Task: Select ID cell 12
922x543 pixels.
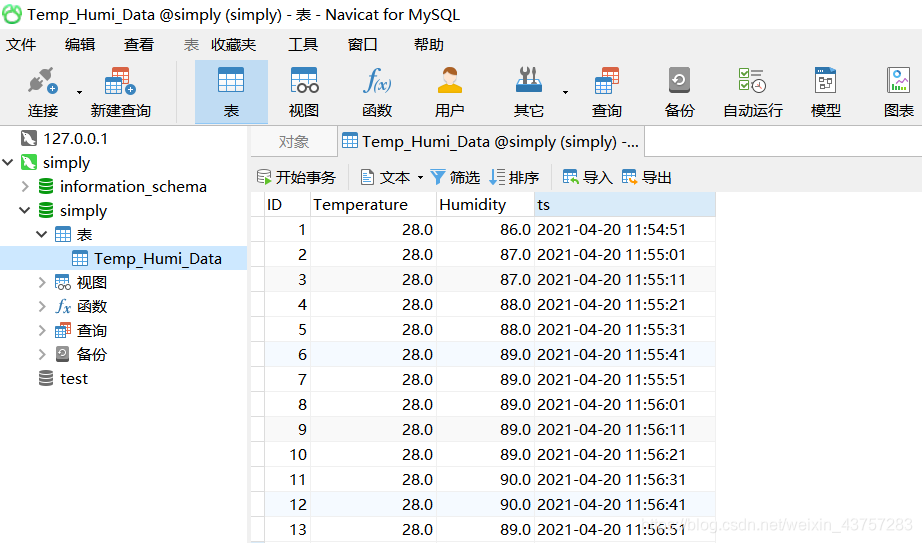Action: [x=287, y=505]
